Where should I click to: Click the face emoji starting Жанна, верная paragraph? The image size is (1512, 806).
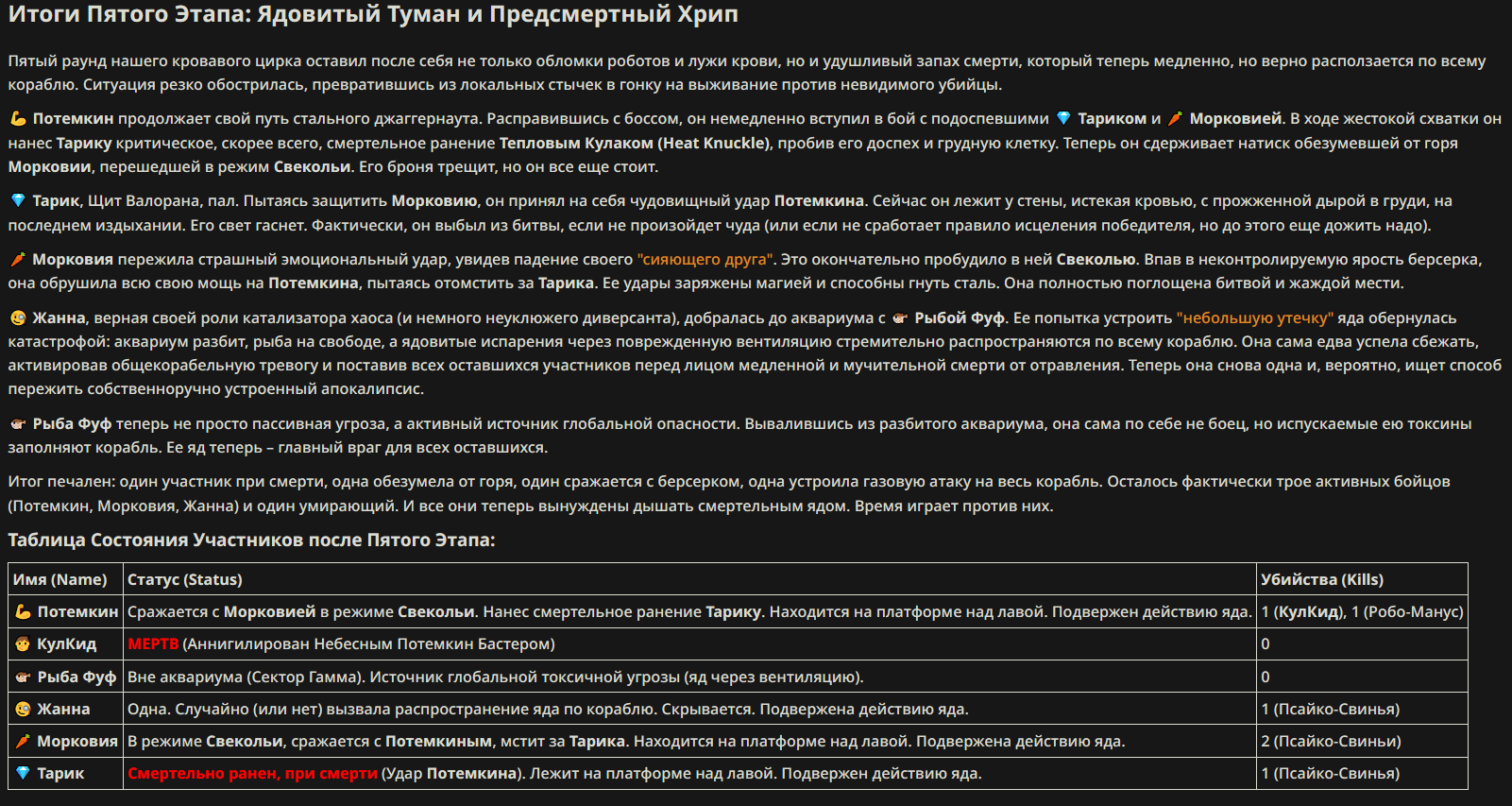[x=18, y=317]
